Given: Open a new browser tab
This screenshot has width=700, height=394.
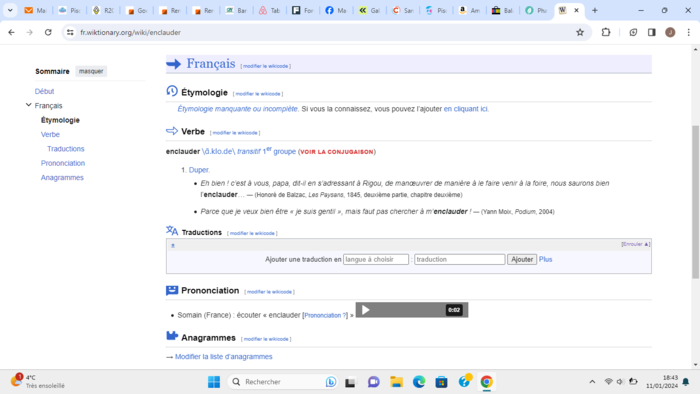Looking at the screenshot, I should (595, 10).
